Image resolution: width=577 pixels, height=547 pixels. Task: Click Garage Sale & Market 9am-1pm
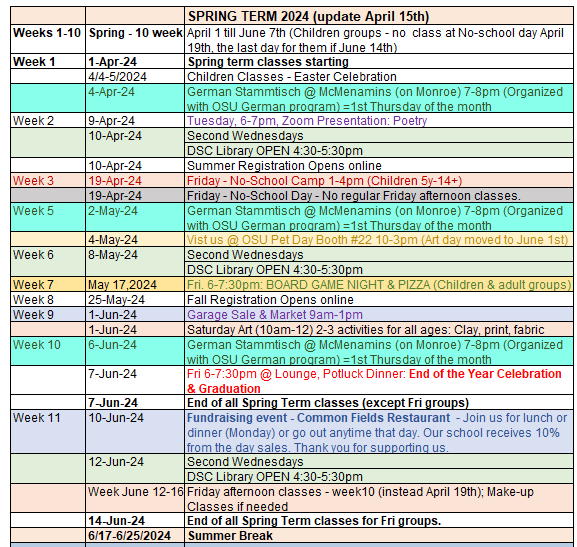coord(275,315)
